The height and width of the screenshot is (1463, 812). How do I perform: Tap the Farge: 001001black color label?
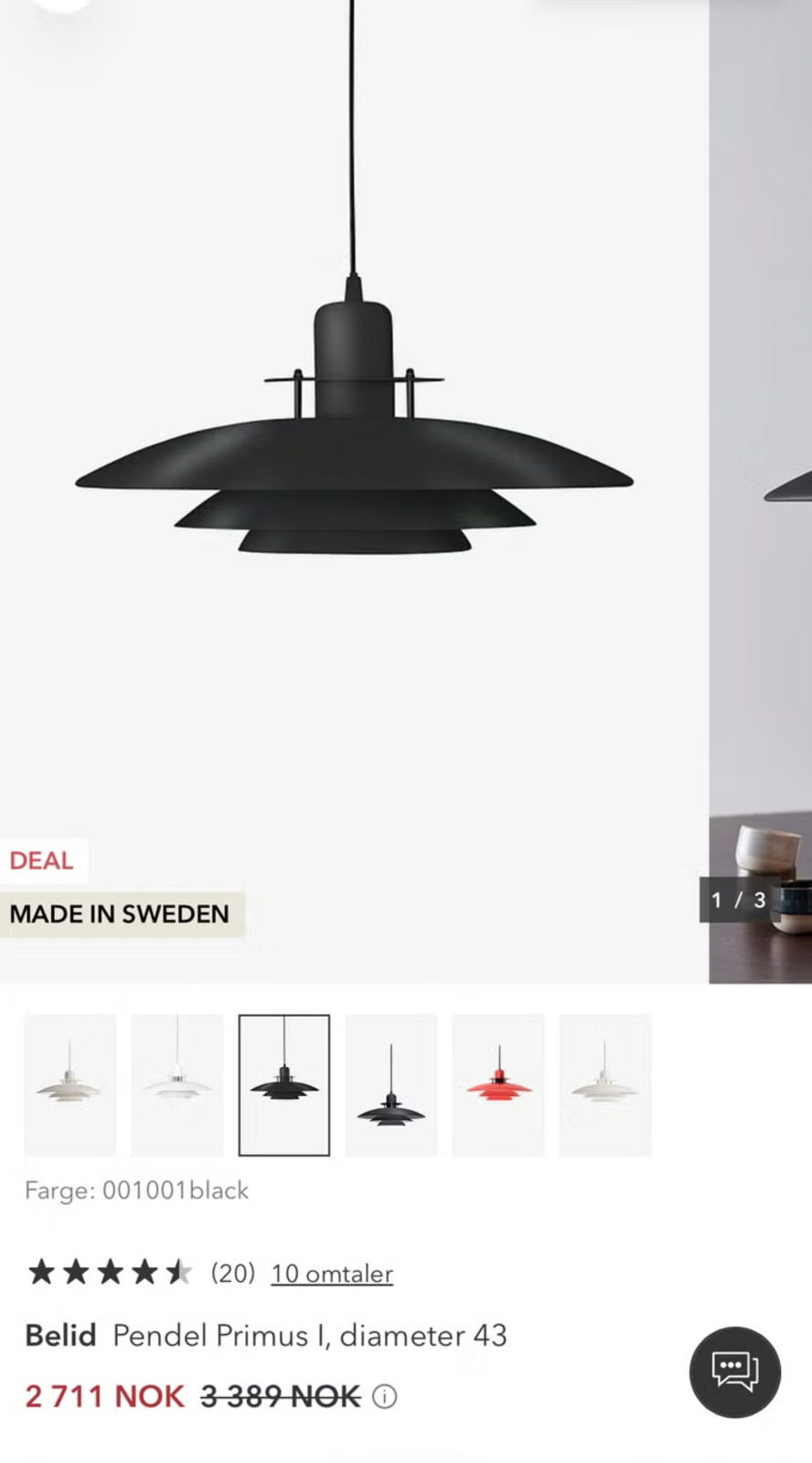[137, 1190]
